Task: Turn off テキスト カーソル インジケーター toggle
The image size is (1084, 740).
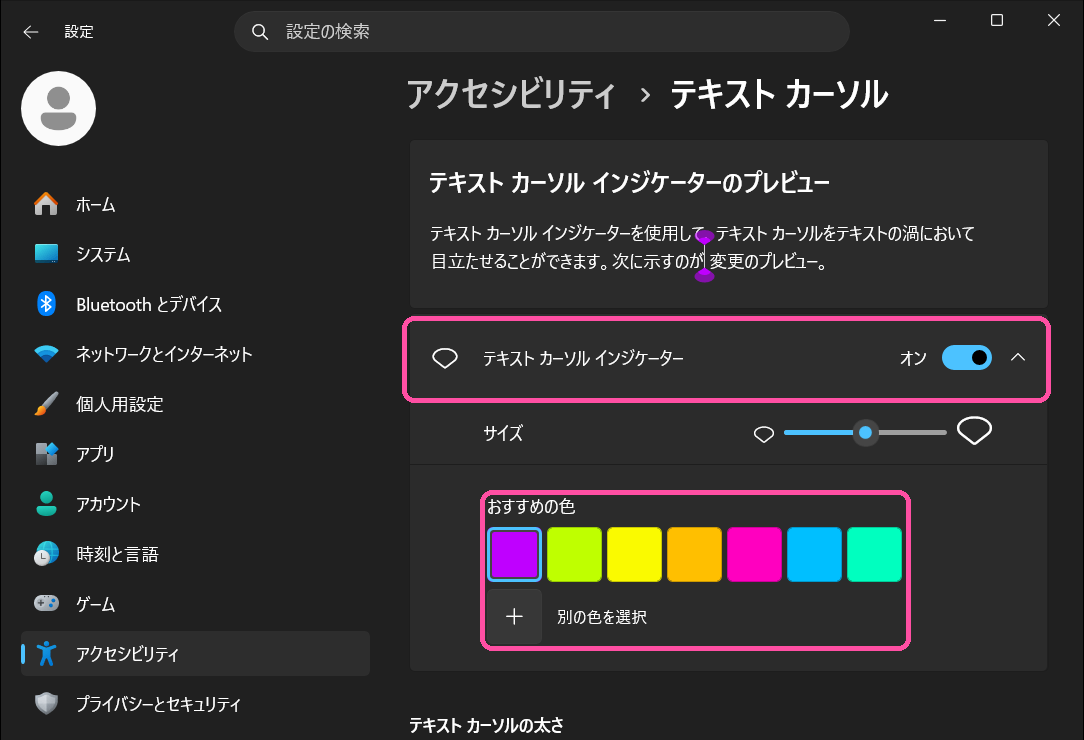Action: coord(967,358)
